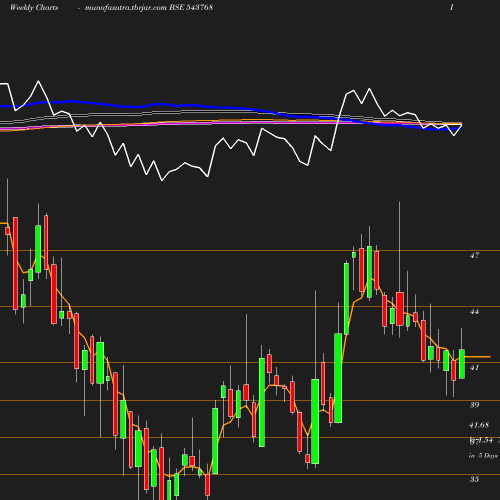Click the 'in 5 Days' text

click(483, 456)
